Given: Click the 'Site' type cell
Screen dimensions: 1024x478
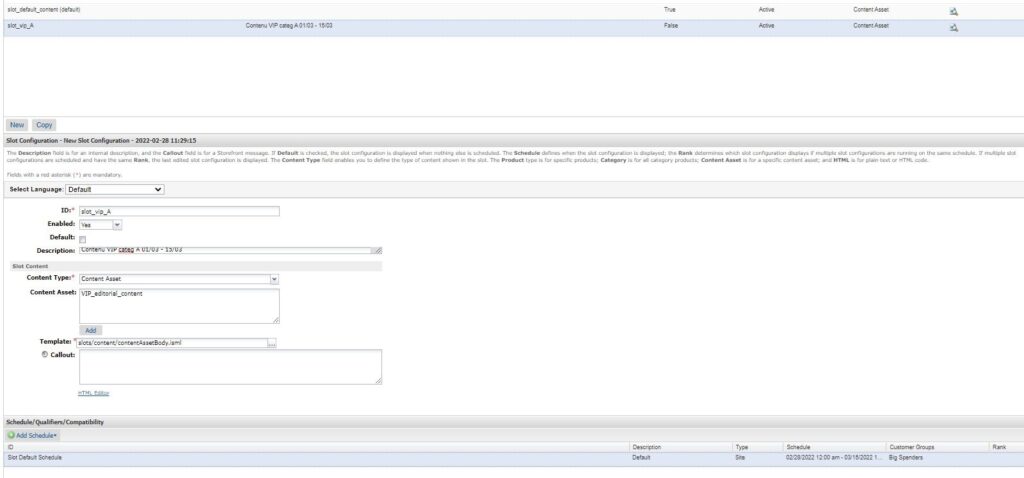Looking at the screenshot, I should 740,458.
